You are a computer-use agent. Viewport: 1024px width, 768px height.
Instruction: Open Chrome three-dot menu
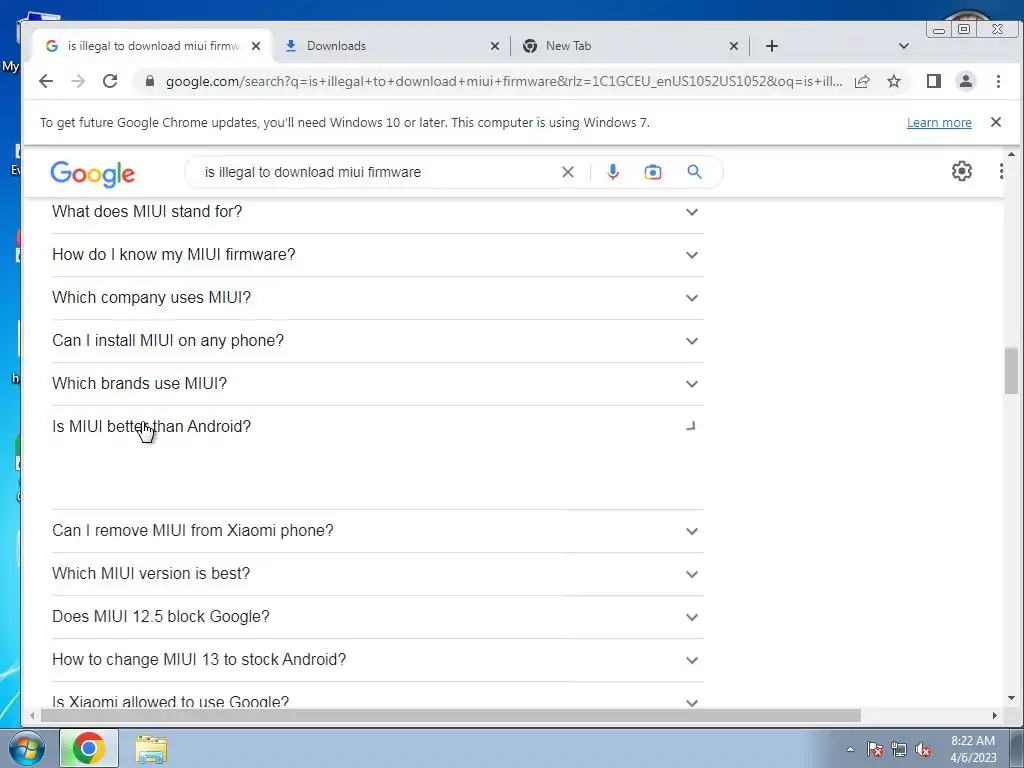[998, 81]
